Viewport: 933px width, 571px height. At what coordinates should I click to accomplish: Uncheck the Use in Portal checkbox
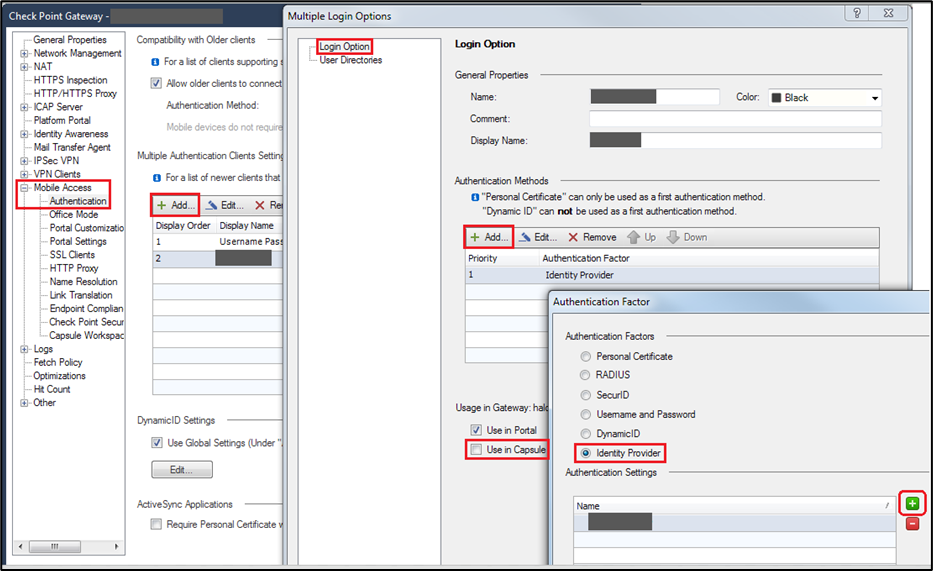click(476, 430)
